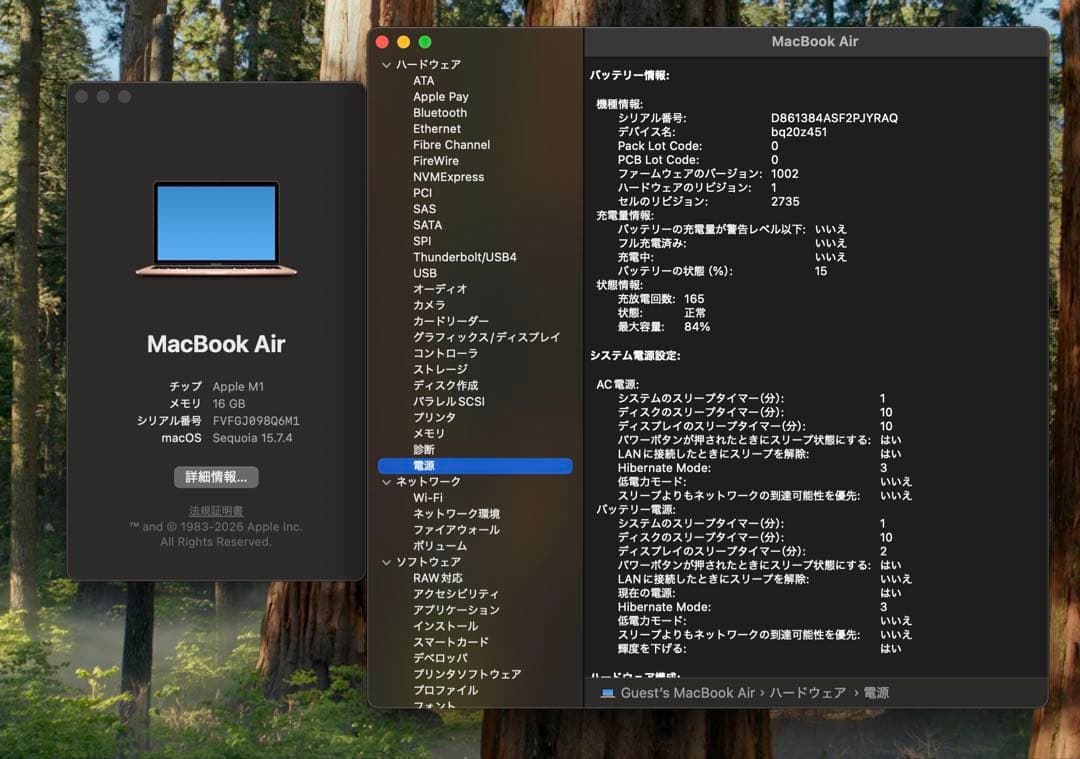Click the システム電源設定 heading
The height and width of the screenshot is (759, 1080).
point(635,355)
